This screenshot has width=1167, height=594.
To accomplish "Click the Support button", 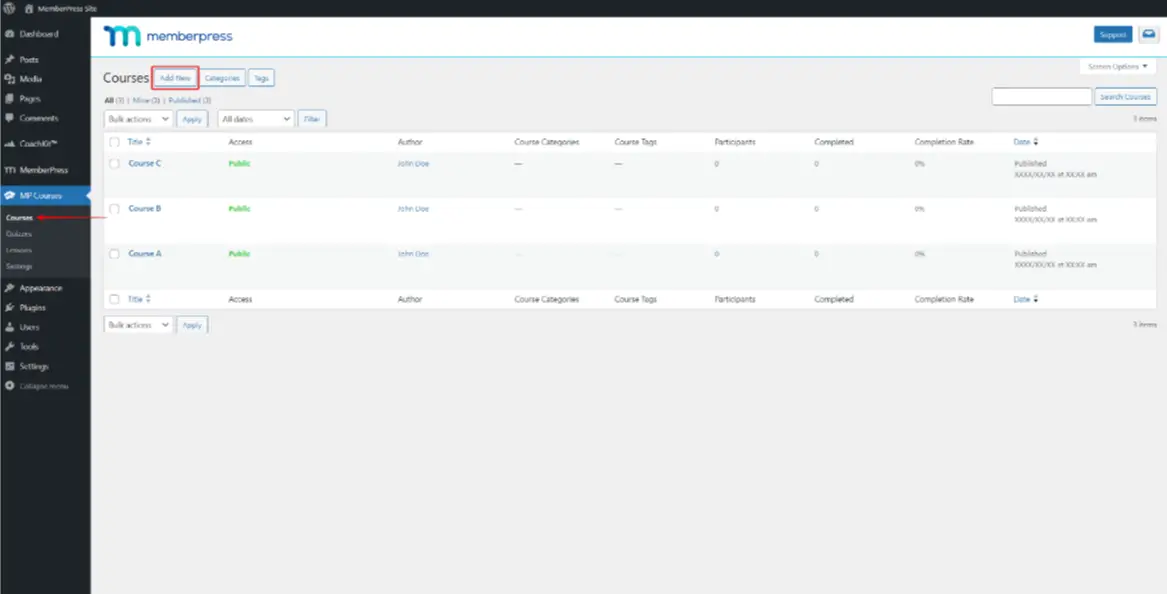I will [x=1113, y=34].
